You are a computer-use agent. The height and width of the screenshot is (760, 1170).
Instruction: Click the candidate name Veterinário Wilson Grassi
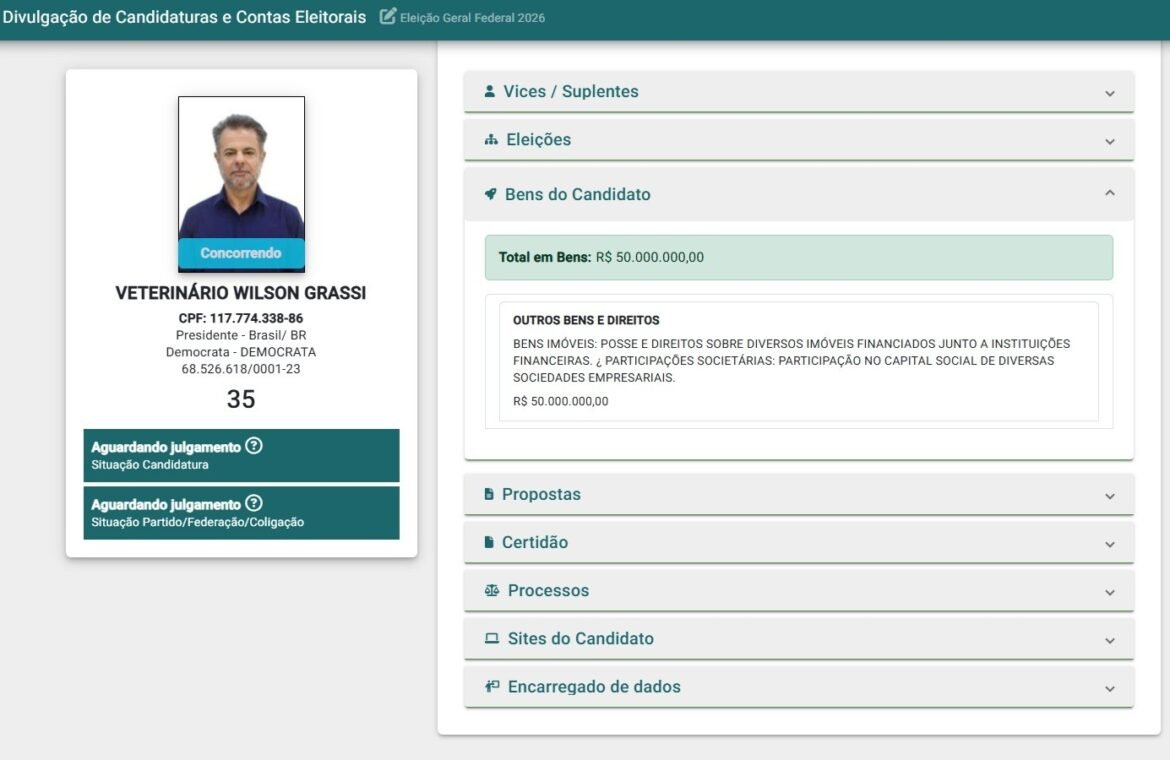click(241, 292)
